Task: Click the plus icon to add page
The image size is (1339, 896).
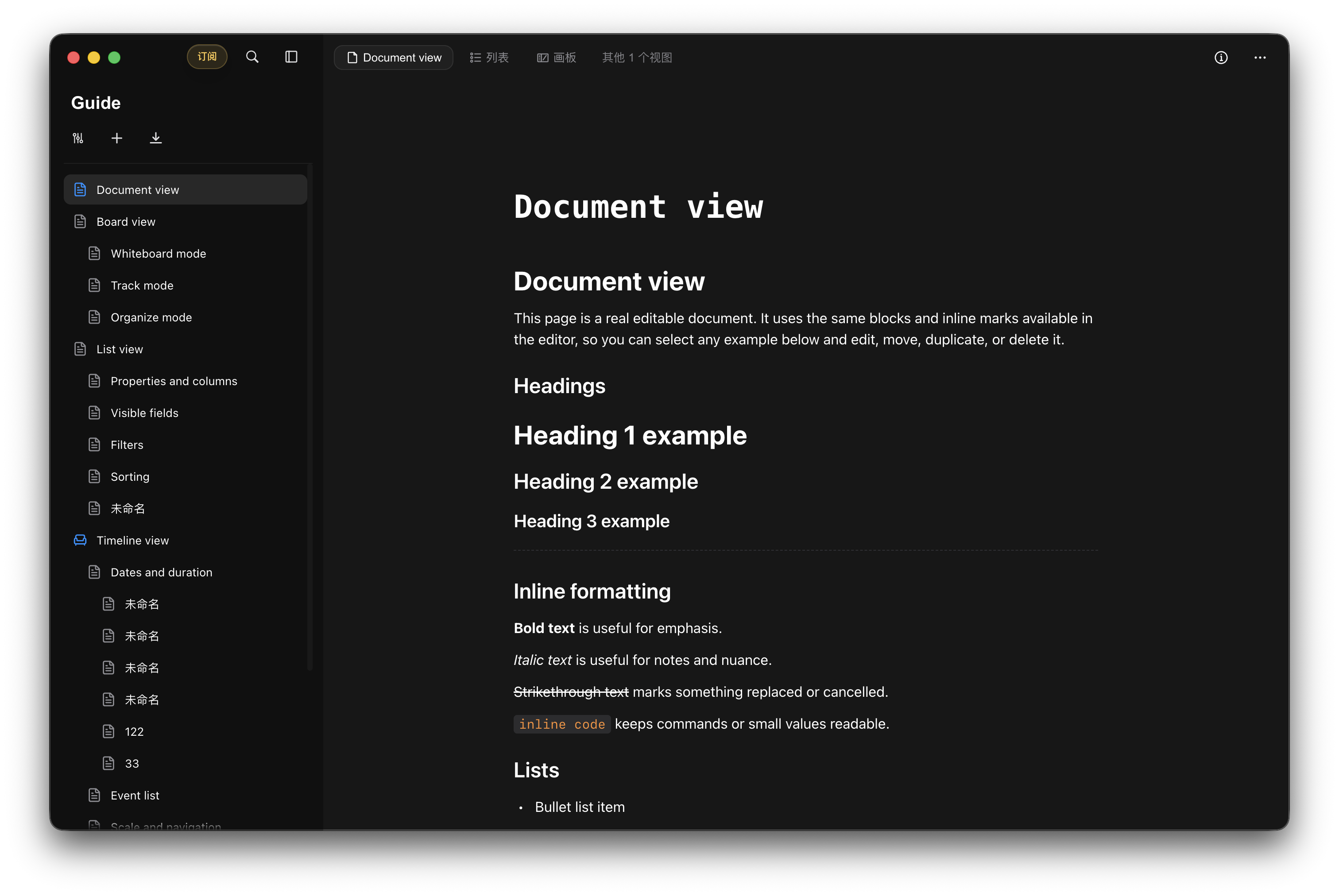Action: (116, 138)
